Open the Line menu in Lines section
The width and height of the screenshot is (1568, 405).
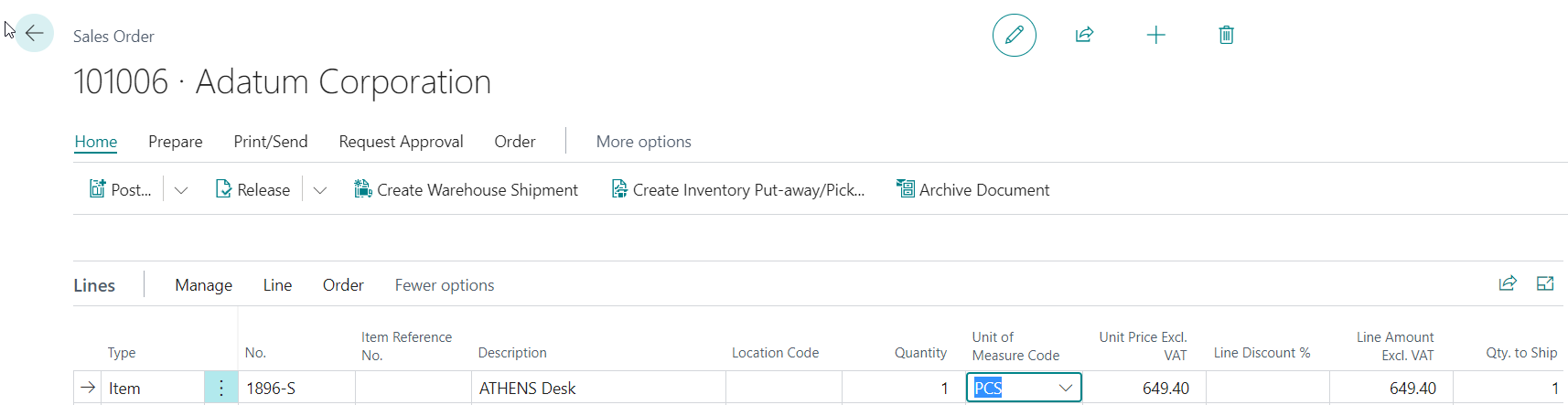pos(277,285)
